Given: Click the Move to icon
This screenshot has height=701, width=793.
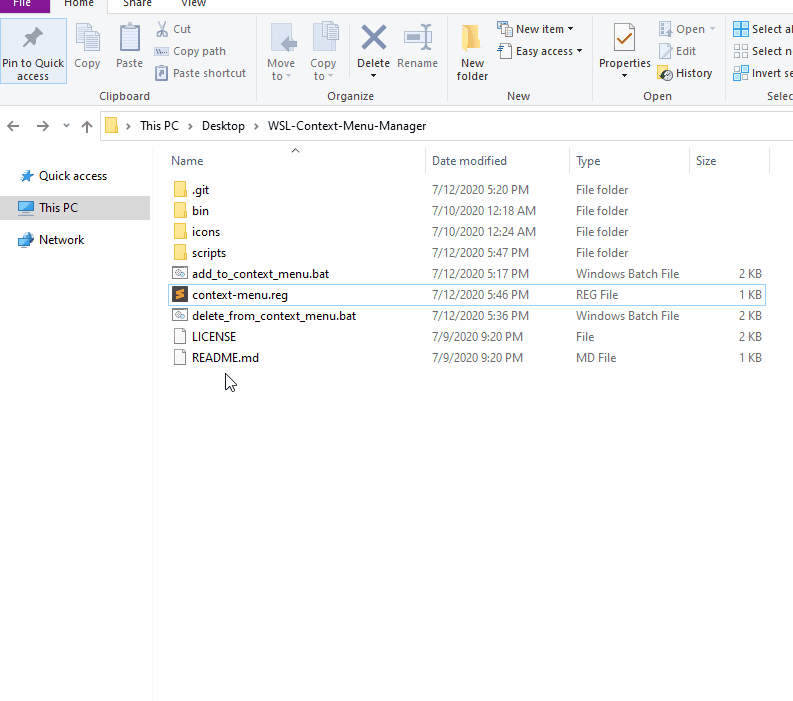Looking at the screenshot, I should (x=283, y=38).
